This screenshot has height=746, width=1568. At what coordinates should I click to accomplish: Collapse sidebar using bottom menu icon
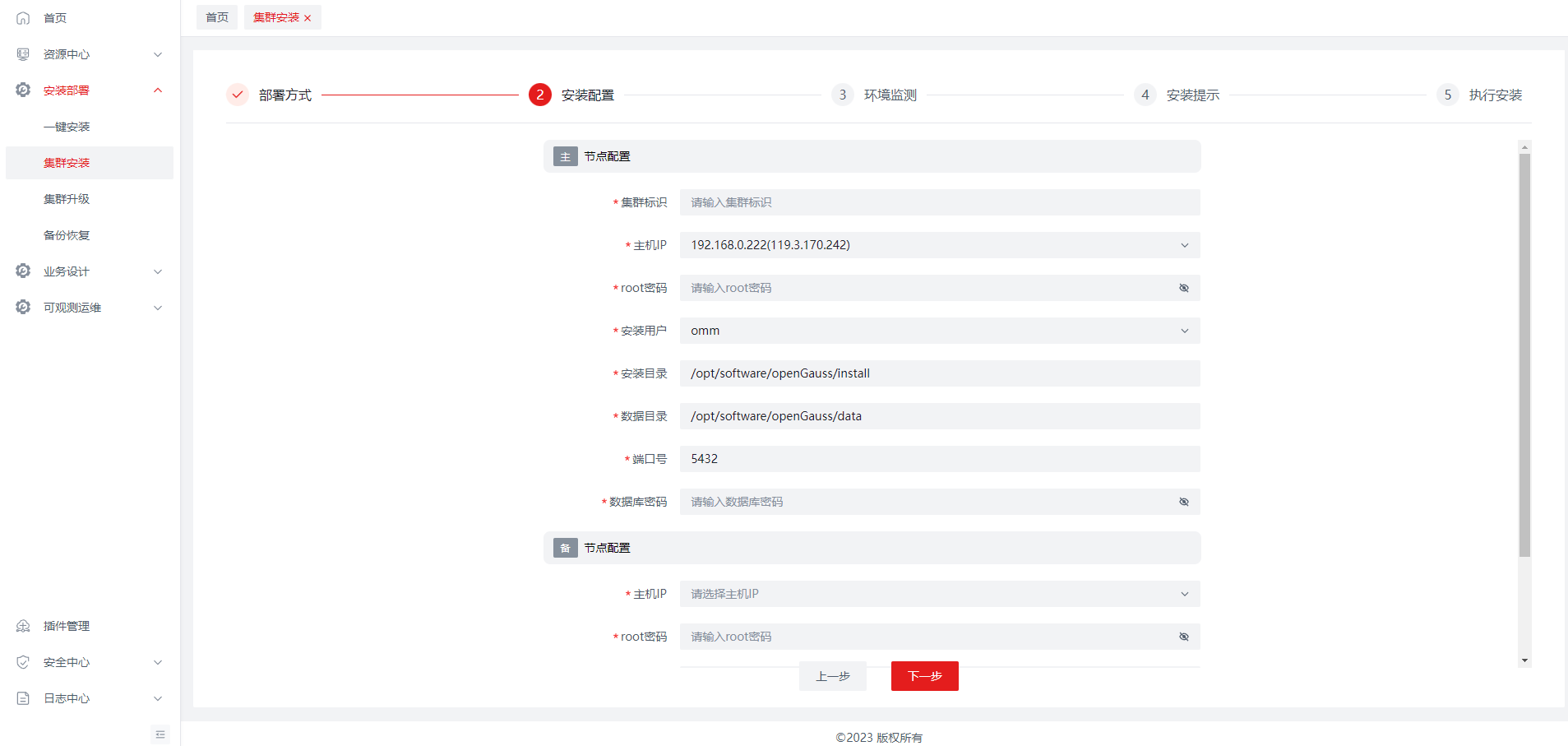(x=160, y=734)
